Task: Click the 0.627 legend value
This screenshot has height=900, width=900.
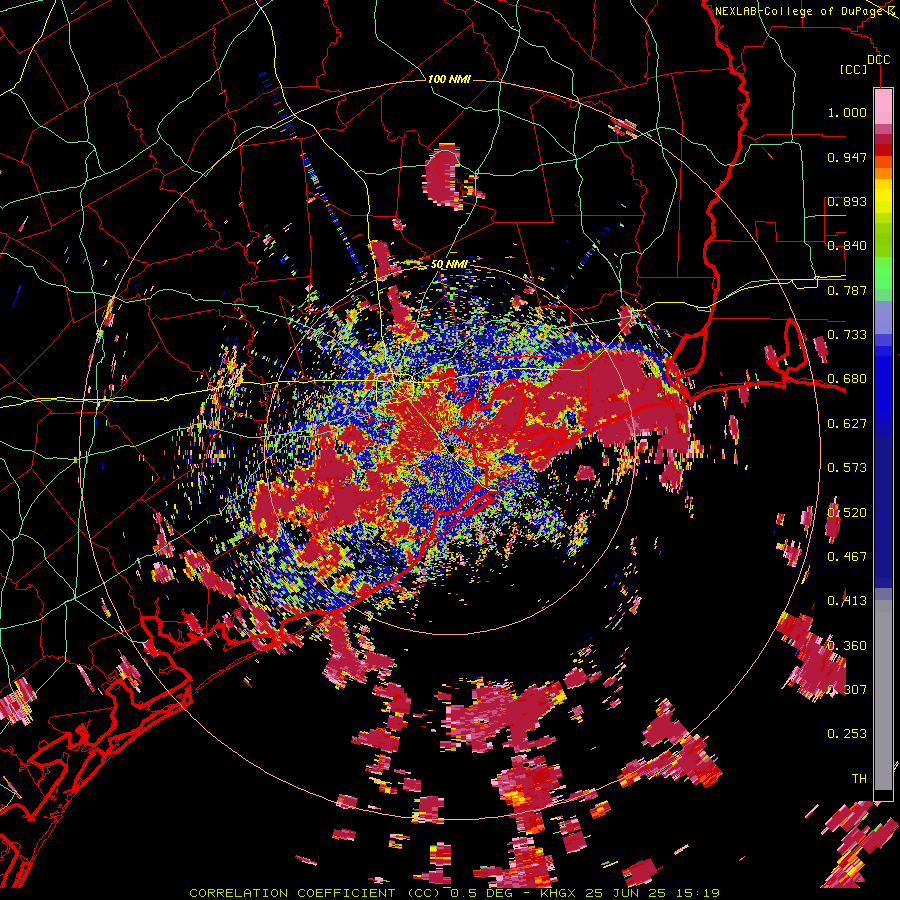Action: pos(847,424)
